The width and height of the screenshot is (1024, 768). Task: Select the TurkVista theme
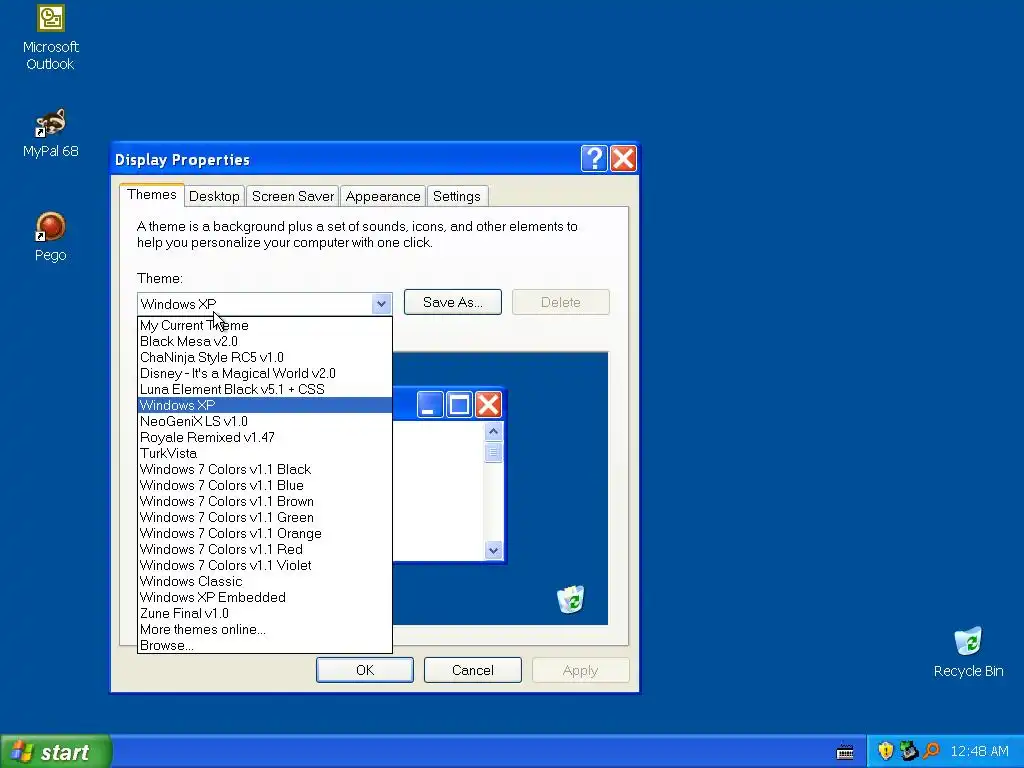264,453
